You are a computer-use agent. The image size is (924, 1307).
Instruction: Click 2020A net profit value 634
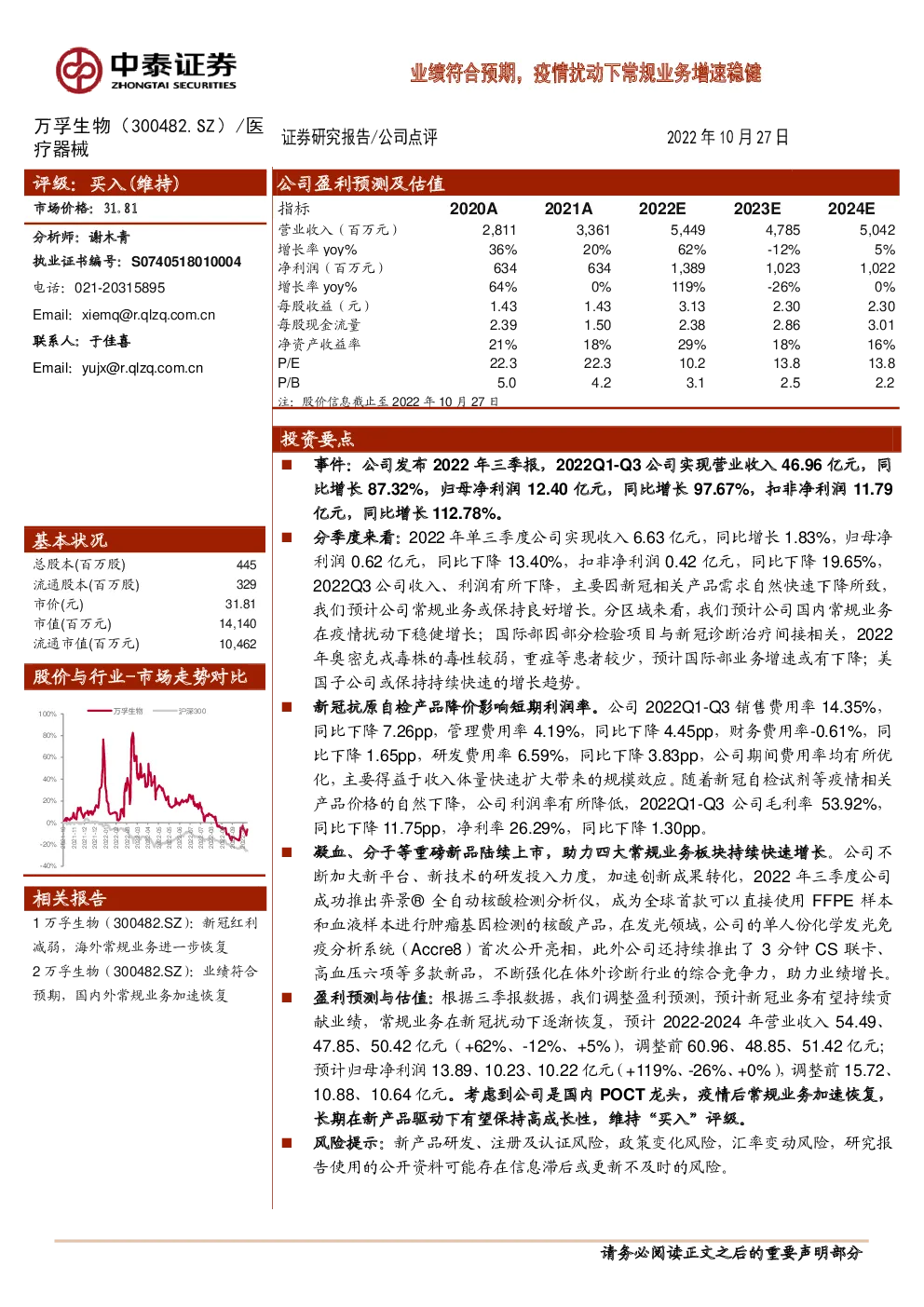pyautogui.click(x=505, y=268)
